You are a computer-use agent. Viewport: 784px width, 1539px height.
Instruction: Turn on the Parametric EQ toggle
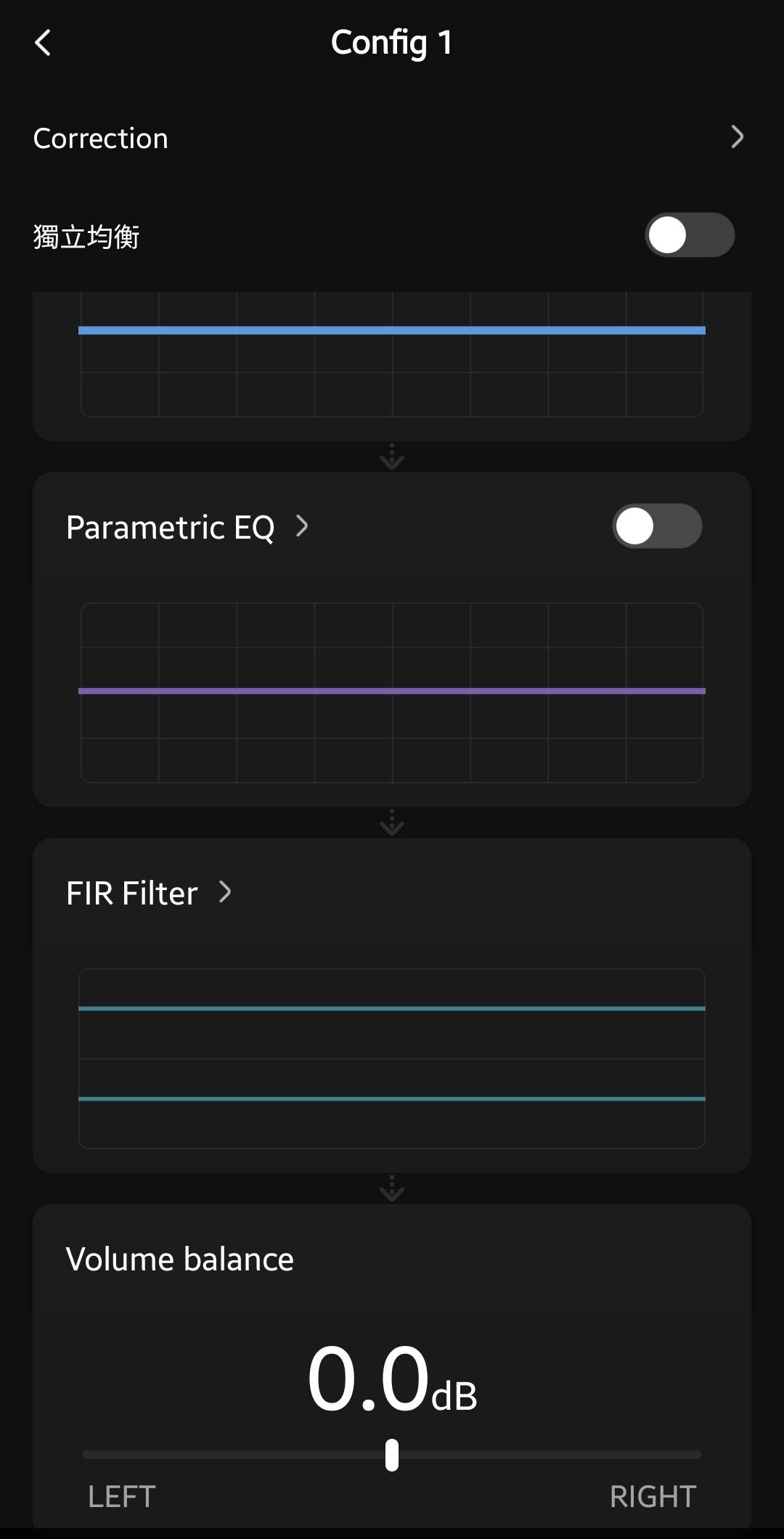(656, 526)
